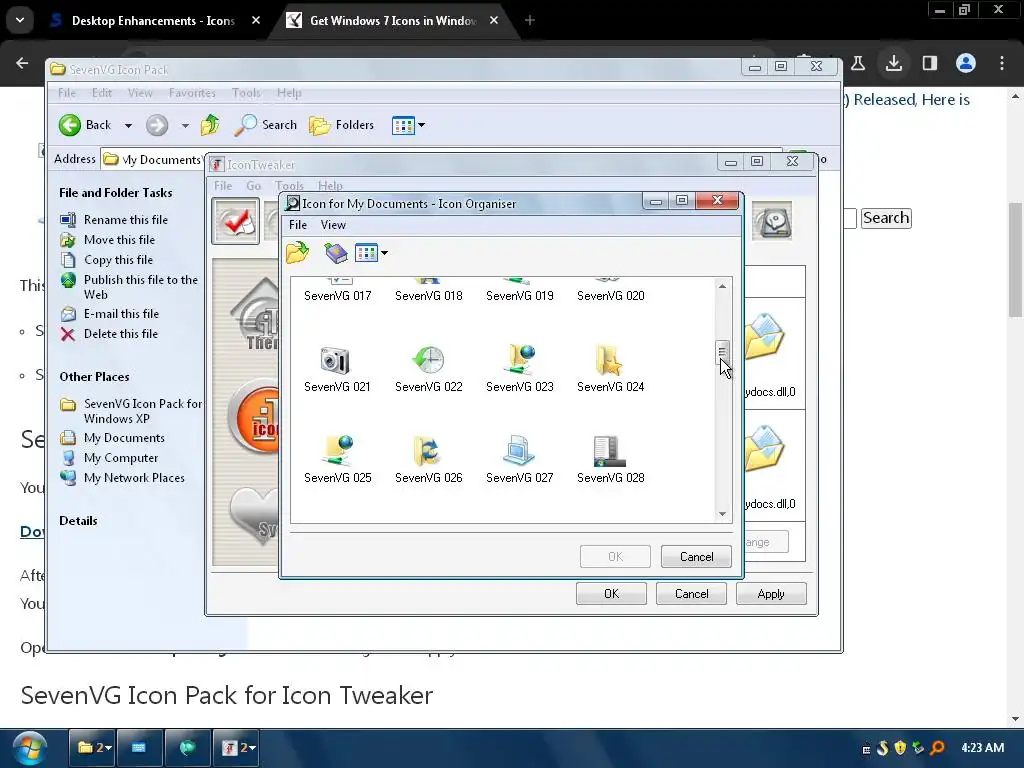Image resolution: width=1024 pixels, height=768 pixels.
Task: Open My Computer in Other Places
Action: (x=120, y=458)
